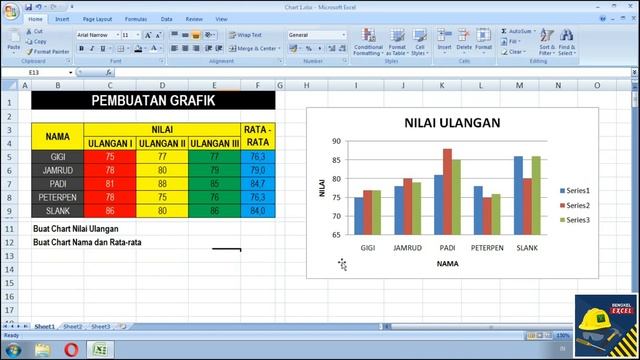Click the Comma Style icon
Image resolution: width=640 pixels, height=360 pixels.
320,49
